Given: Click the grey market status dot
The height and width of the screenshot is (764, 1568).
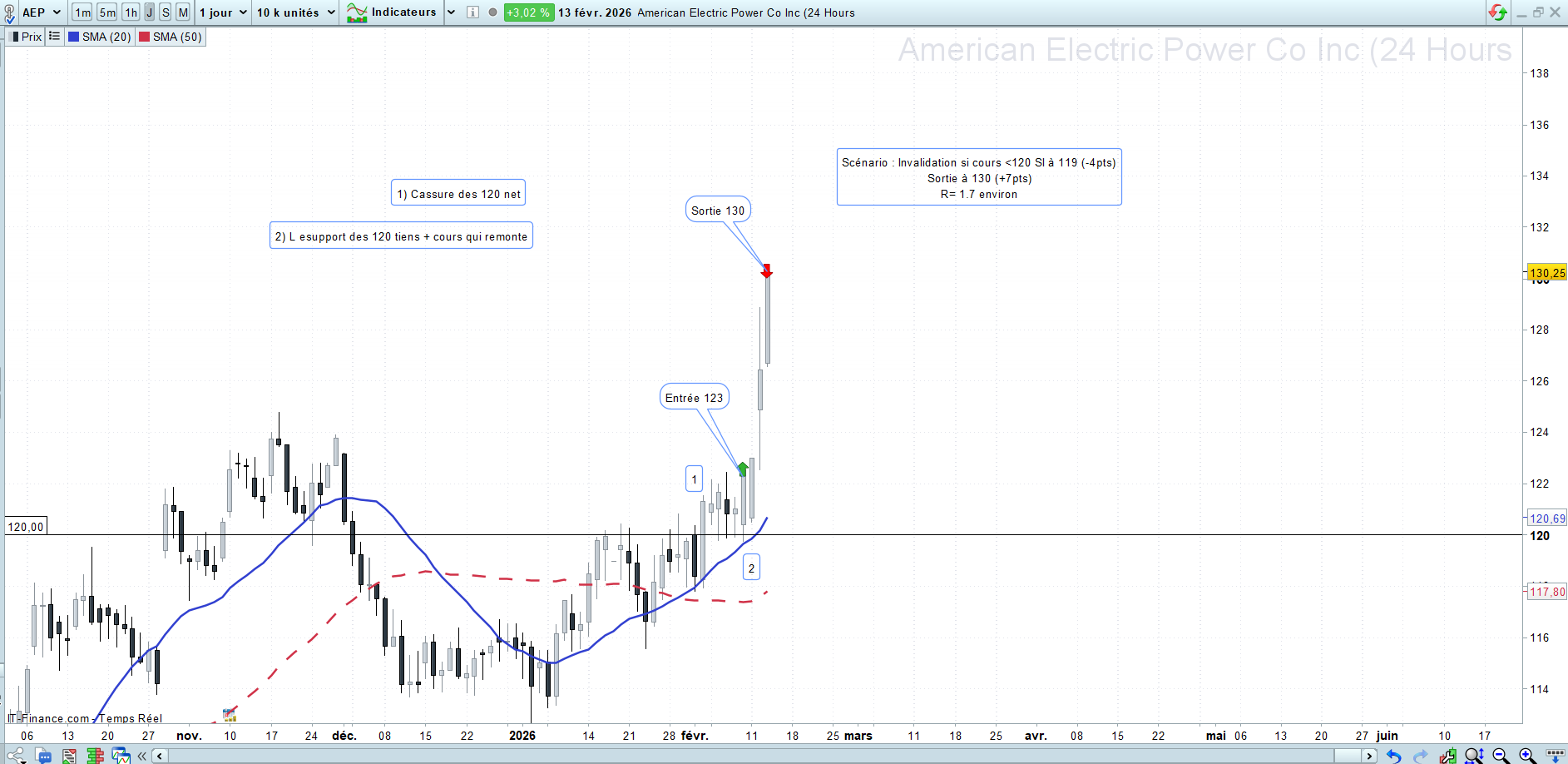Looking at the screenshot, I should [492, 12].
